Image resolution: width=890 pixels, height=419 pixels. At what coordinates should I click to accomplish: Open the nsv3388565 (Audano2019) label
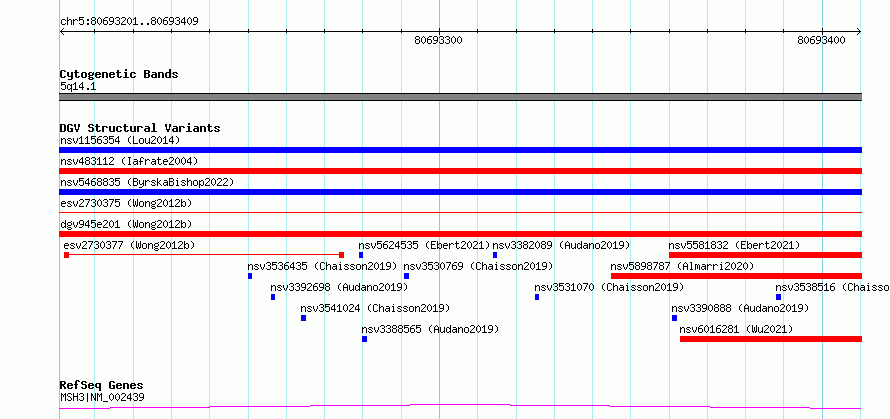point(430,329)
